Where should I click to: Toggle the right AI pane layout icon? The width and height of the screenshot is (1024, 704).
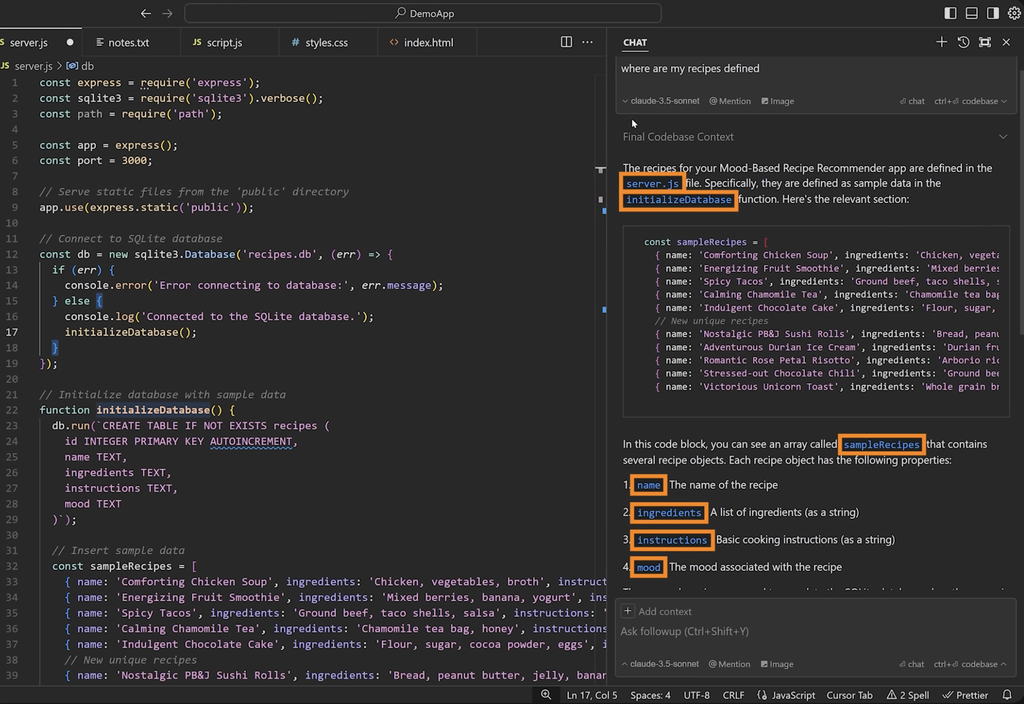(x=993, y=13)
